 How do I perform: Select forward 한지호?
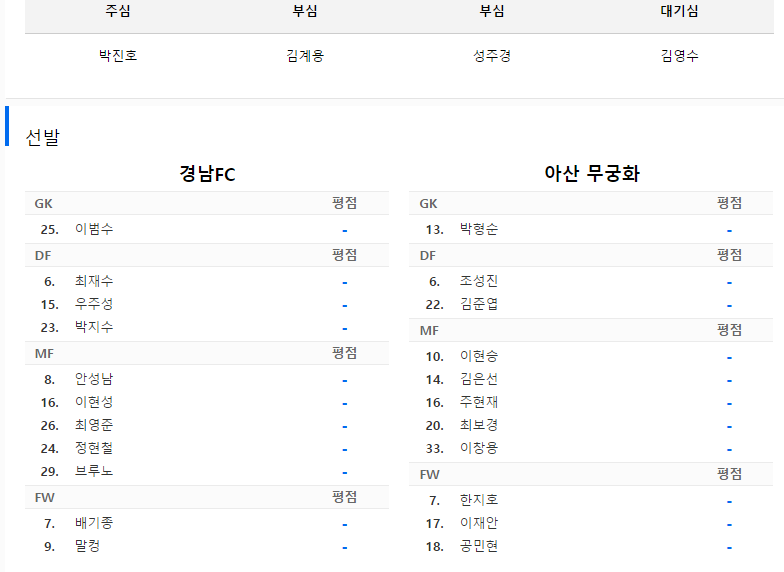click(x=479, y=500)
